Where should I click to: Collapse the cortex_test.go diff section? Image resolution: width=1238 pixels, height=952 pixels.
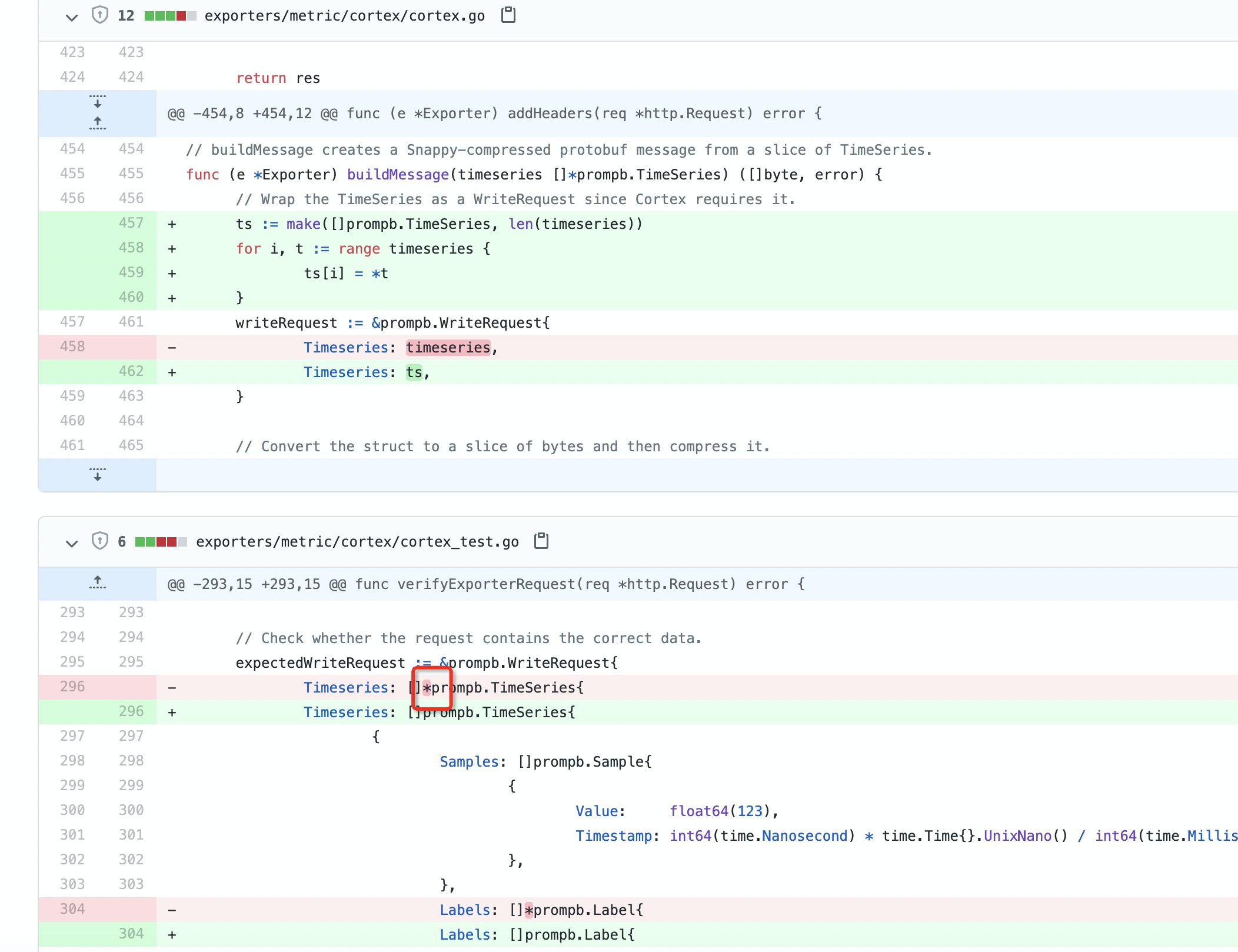click(71, 541)
